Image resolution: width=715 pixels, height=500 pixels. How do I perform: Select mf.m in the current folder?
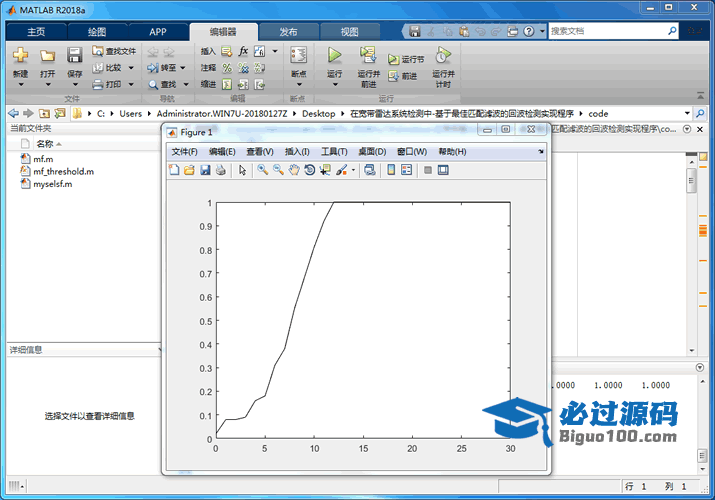click(43, 159)
